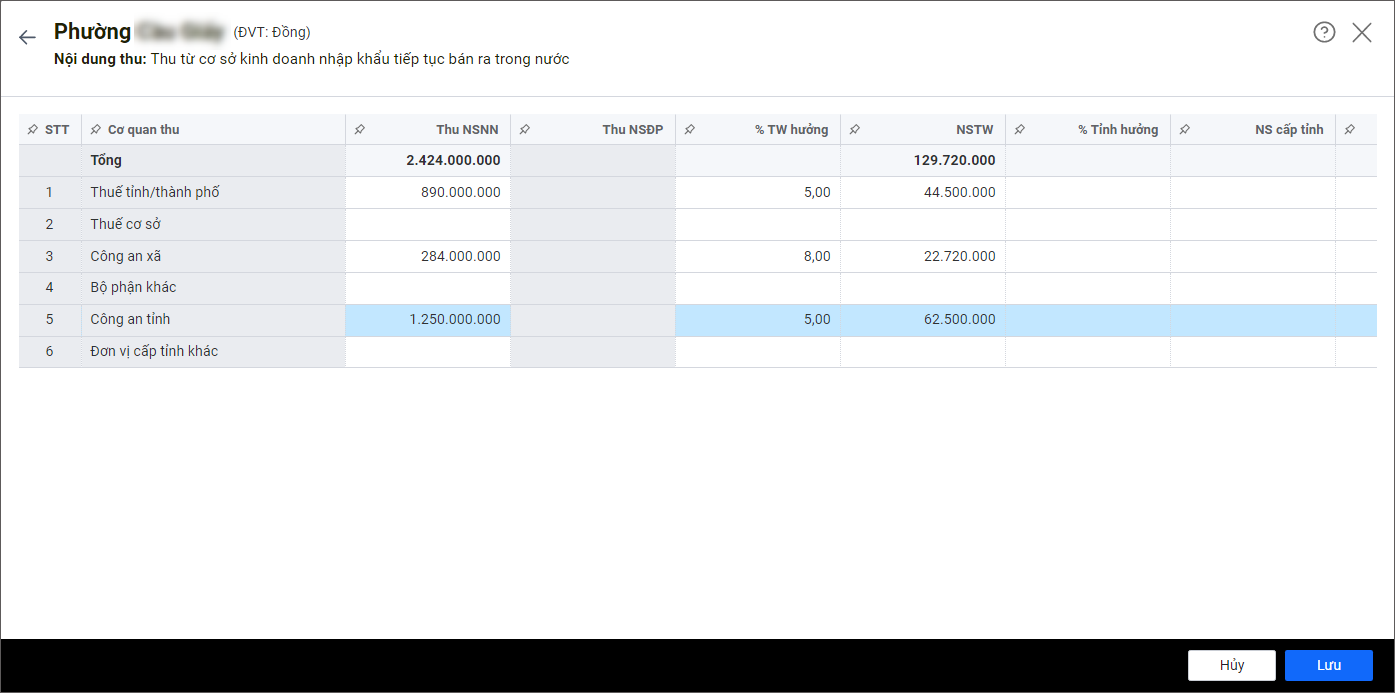Pin the % TW hưởng column
This screenshot has height=693, width=1395.
(690, 130)
